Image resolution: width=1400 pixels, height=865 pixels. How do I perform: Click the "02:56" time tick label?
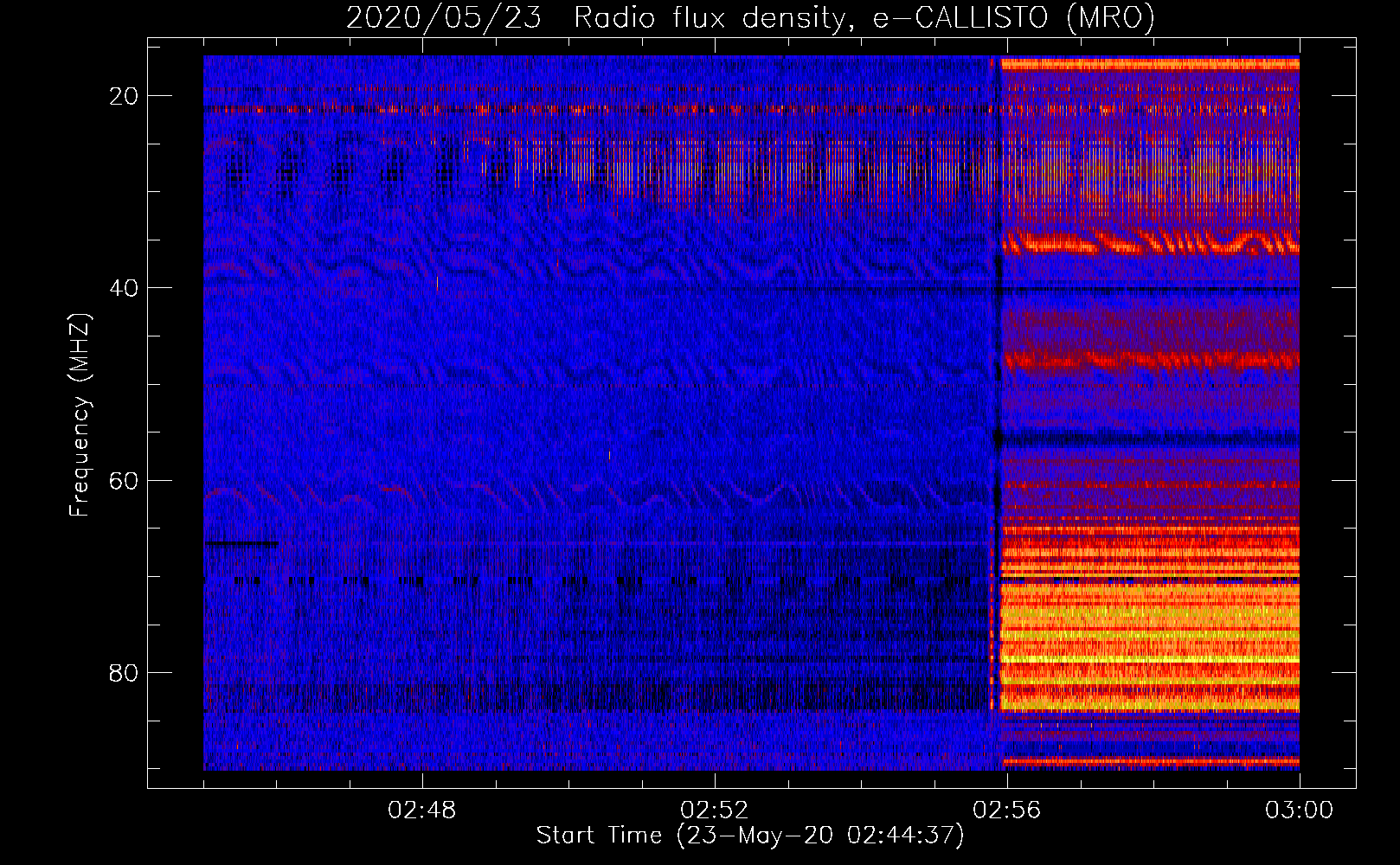pyautogui.click(x=1007, y=811)
